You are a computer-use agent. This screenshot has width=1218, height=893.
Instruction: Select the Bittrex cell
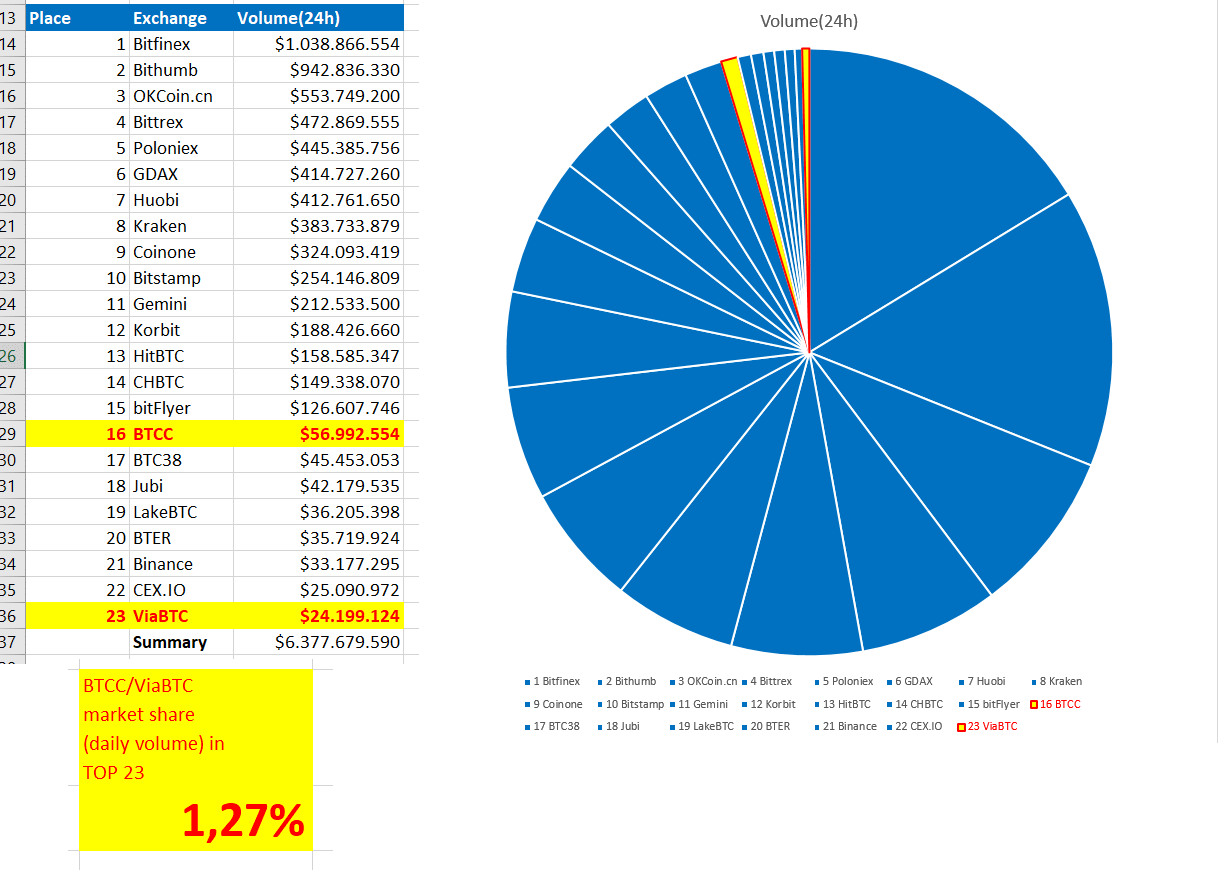(181, 122)
